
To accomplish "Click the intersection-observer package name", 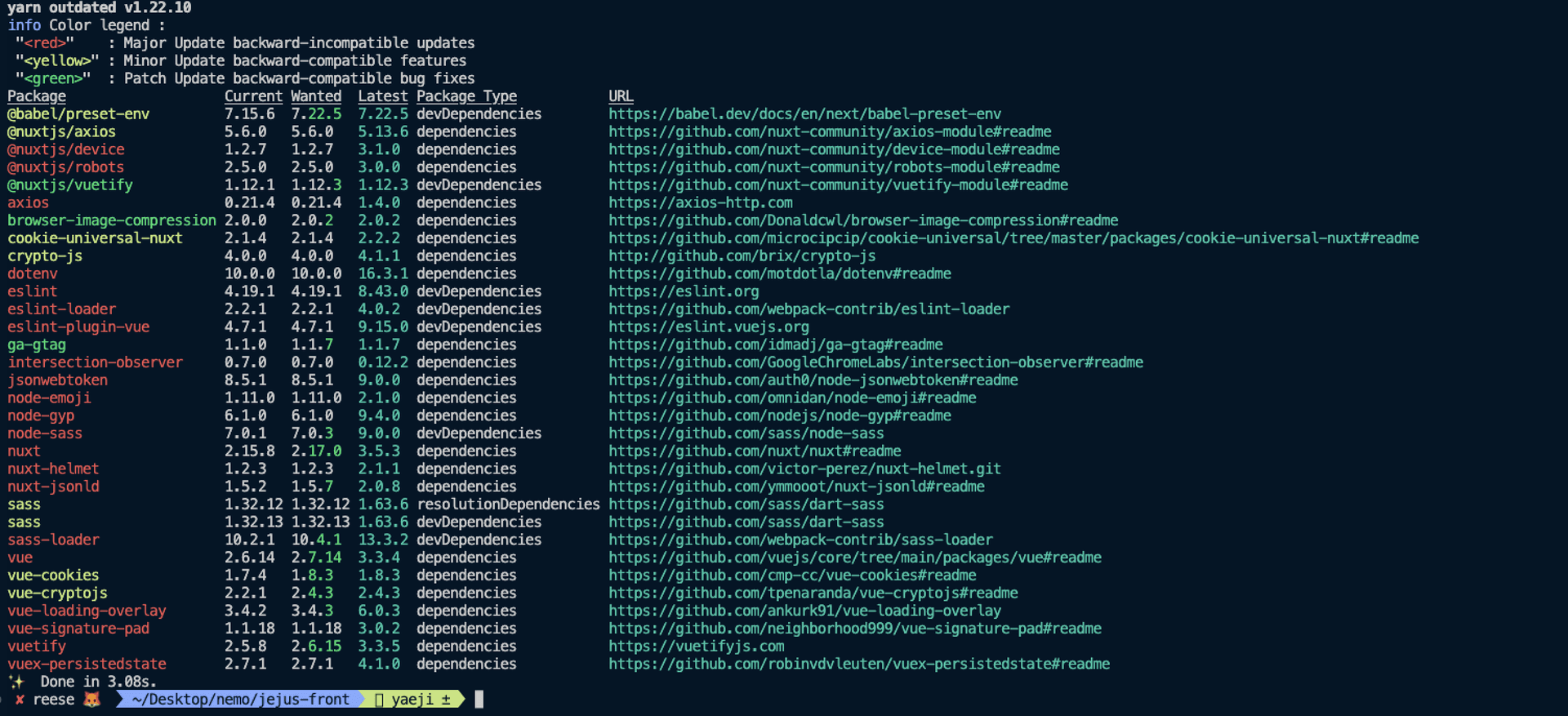I will coord(95,362).
